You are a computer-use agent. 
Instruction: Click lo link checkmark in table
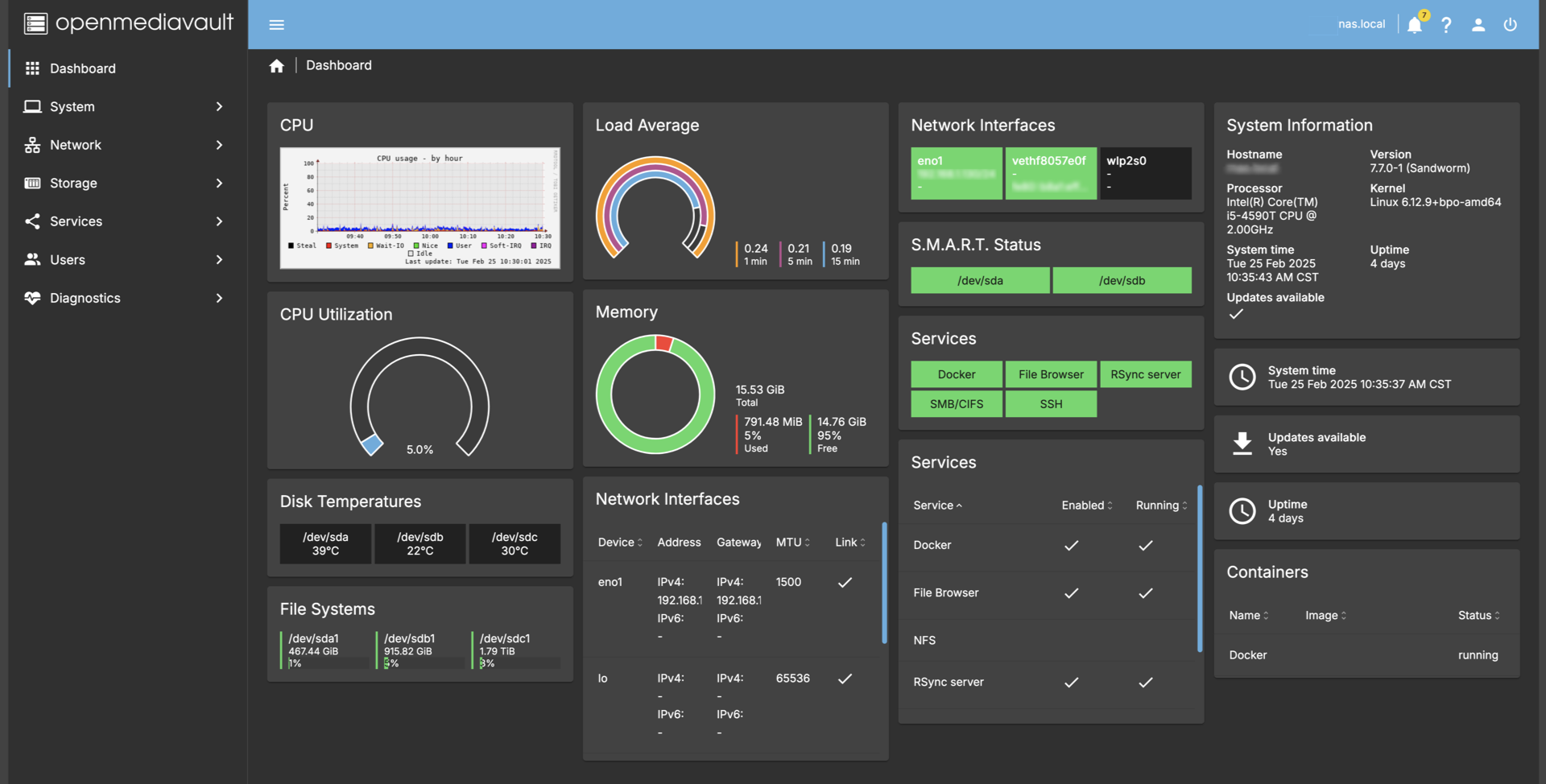pyautogui.click(x=845, y=679)
